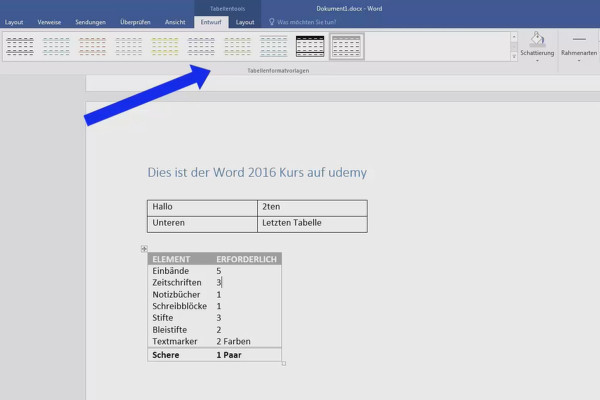Click the 'Hallo' table cell
The width and height of the screenshot is (600, 400).
[202, 207]
